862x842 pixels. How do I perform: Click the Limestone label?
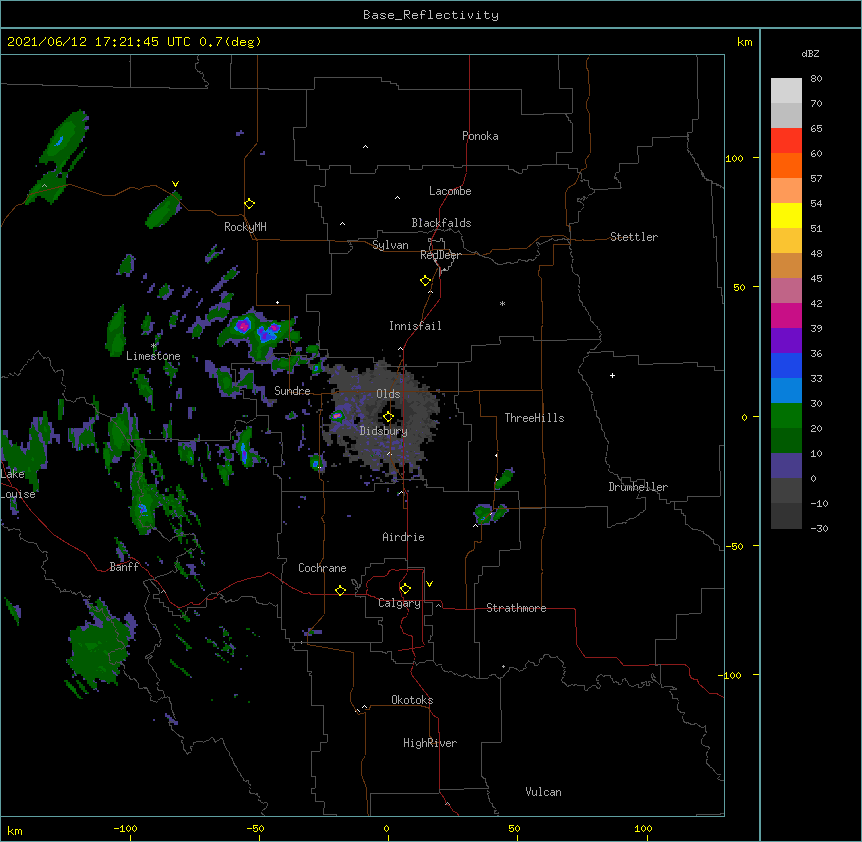click(153, 356)
